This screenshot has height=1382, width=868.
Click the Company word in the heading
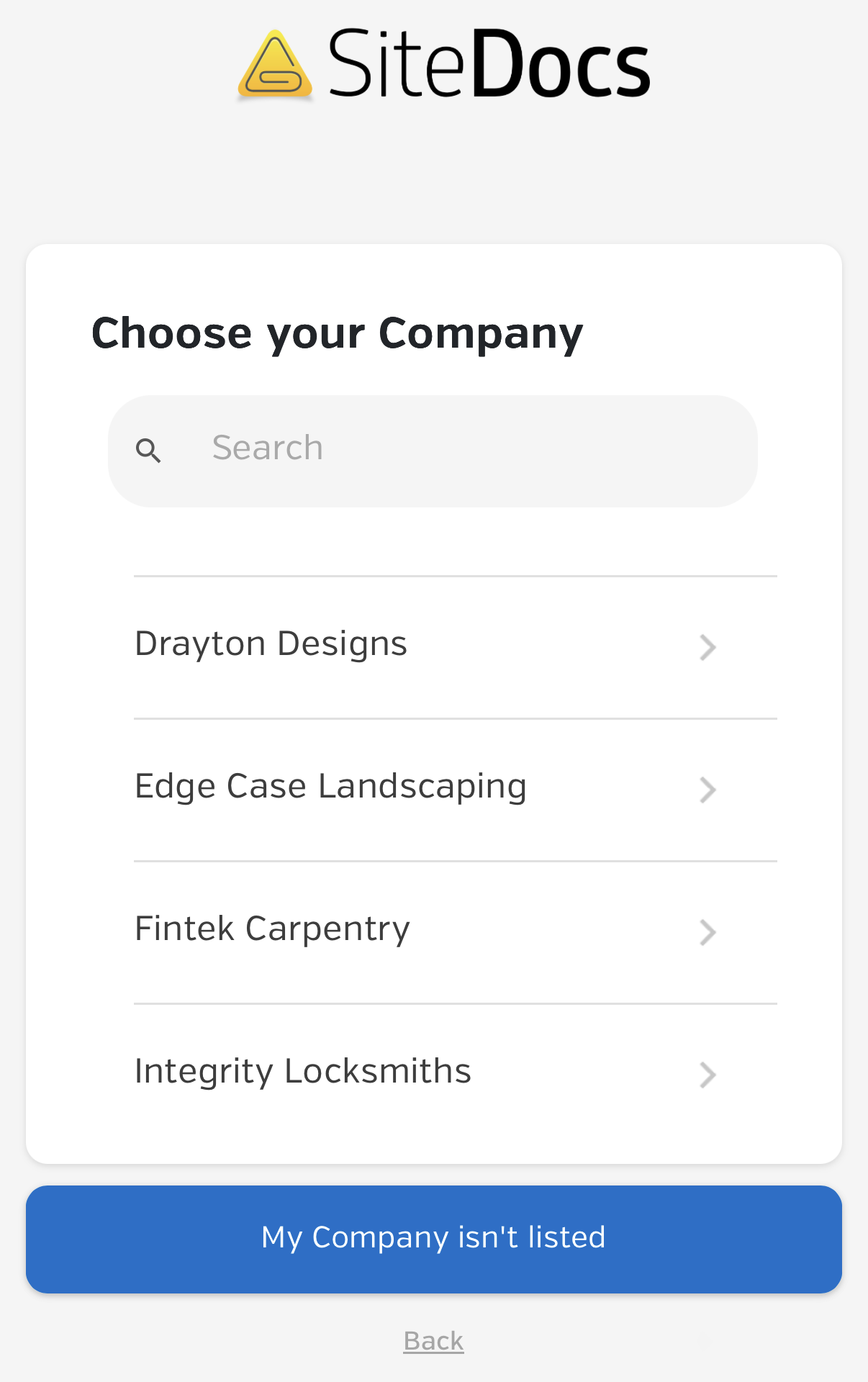(x=481, y=333)
